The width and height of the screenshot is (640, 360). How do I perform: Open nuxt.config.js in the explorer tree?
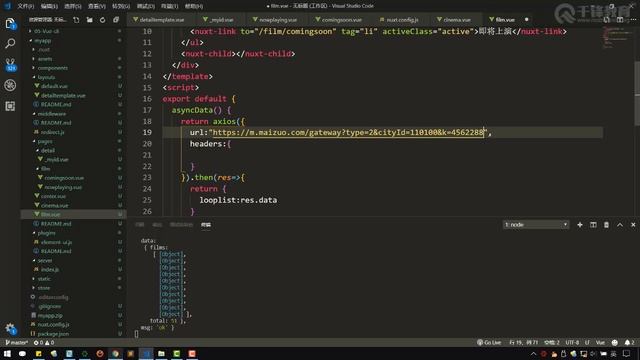(x=53, y=324)
